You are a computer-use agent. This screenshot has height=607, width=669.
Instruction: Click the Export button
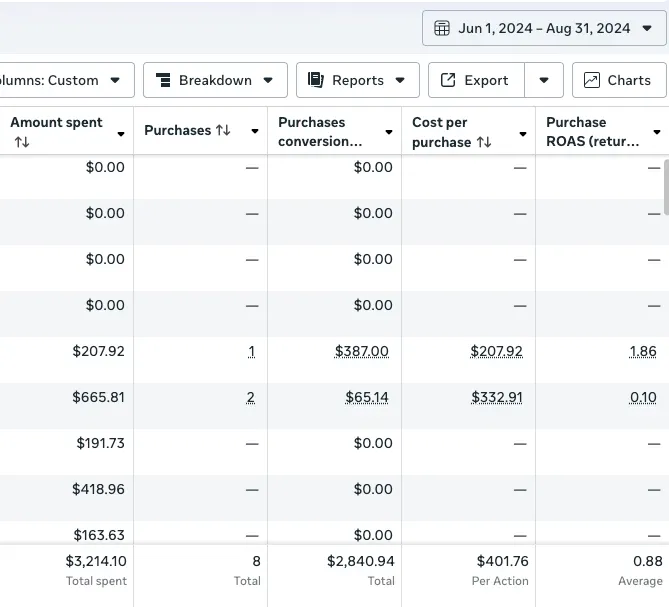click(476, 80)
